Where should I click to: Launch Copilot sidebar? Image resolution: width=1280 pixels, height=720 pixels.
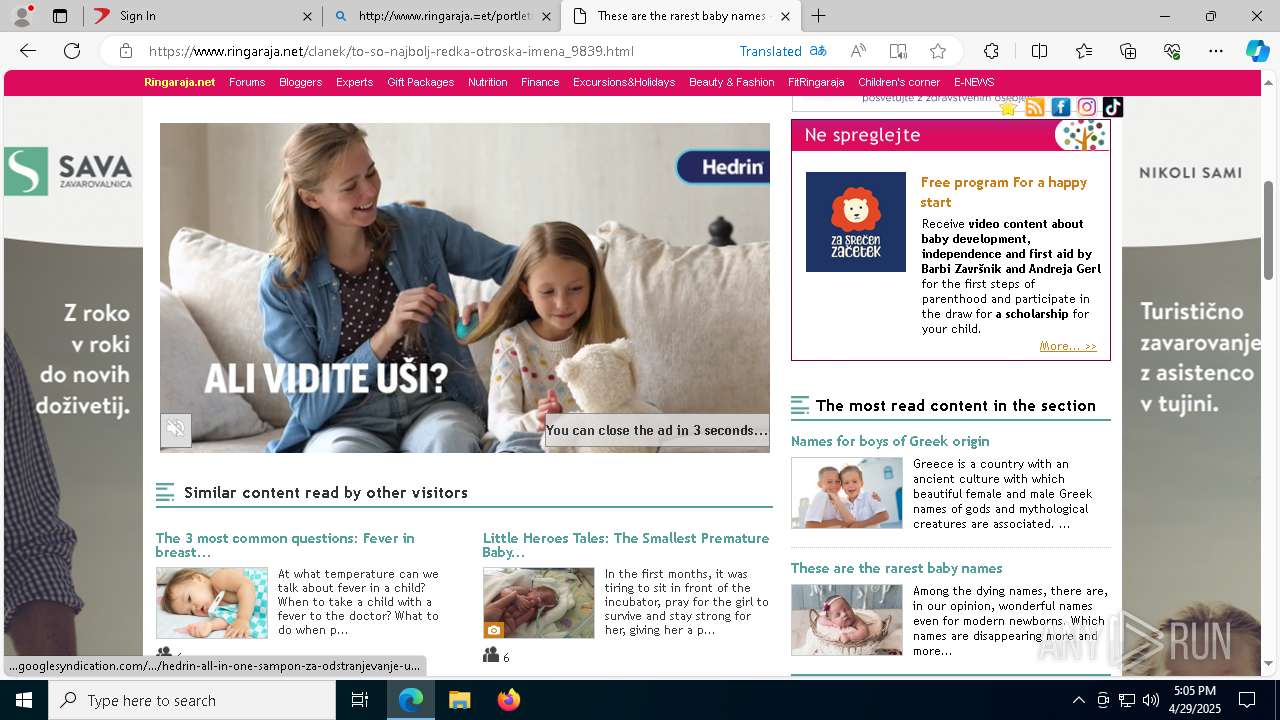coord(1257,51)
